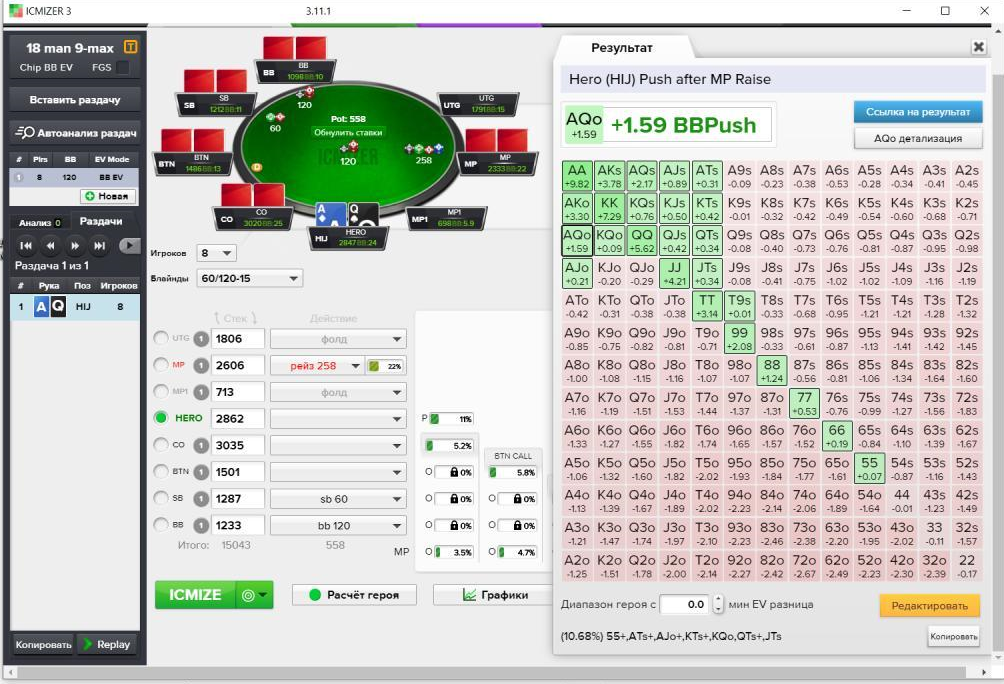Close the Результат panel

pos(978,47)
